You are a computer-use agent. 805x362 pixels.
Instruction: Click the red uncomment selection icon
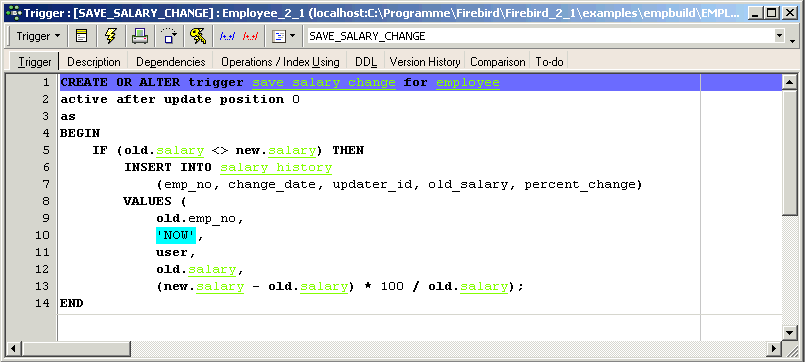(250, 36)
